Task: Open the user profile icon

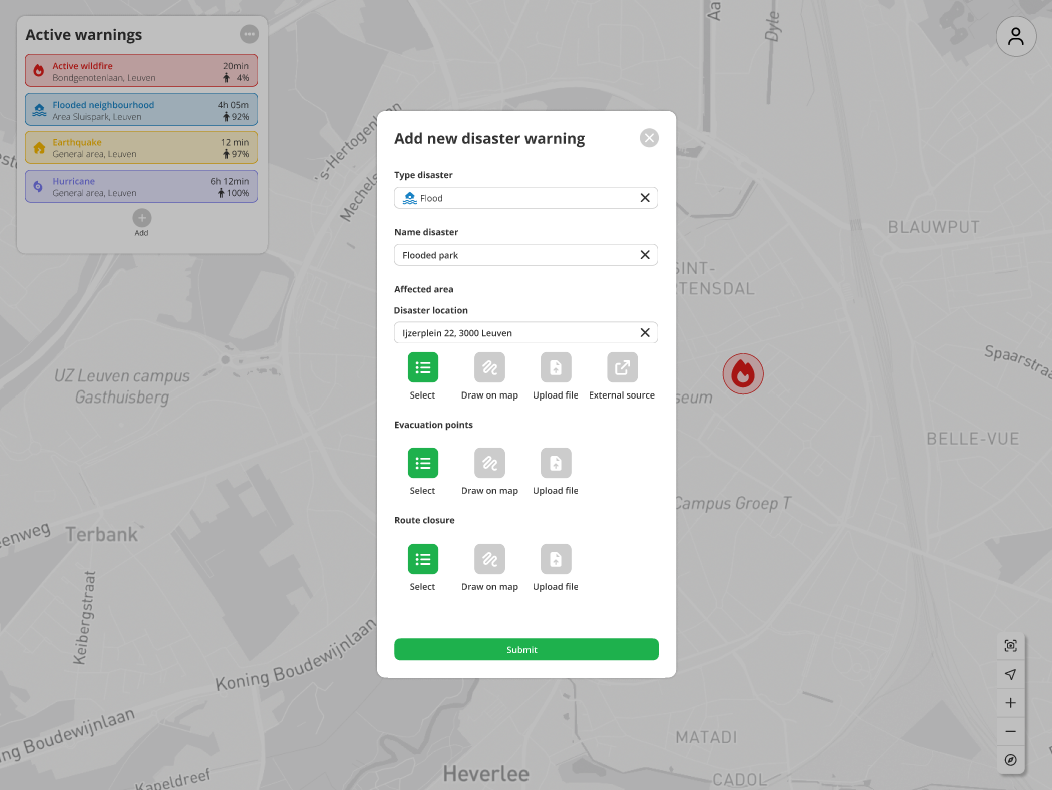Action: point(1016,36)
